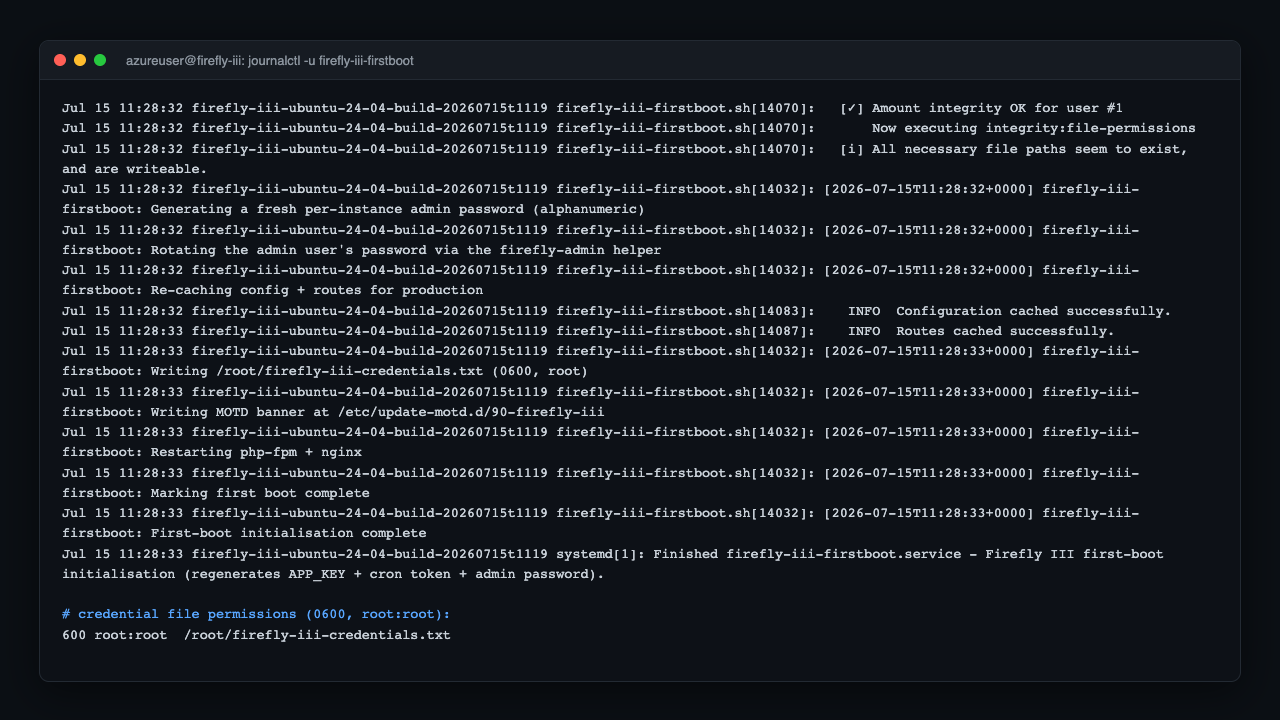The image size is (1280, 720).
Task: Click 'Generating a fresh per-instance admin password (alphanumeric)'
Action: 398,209
